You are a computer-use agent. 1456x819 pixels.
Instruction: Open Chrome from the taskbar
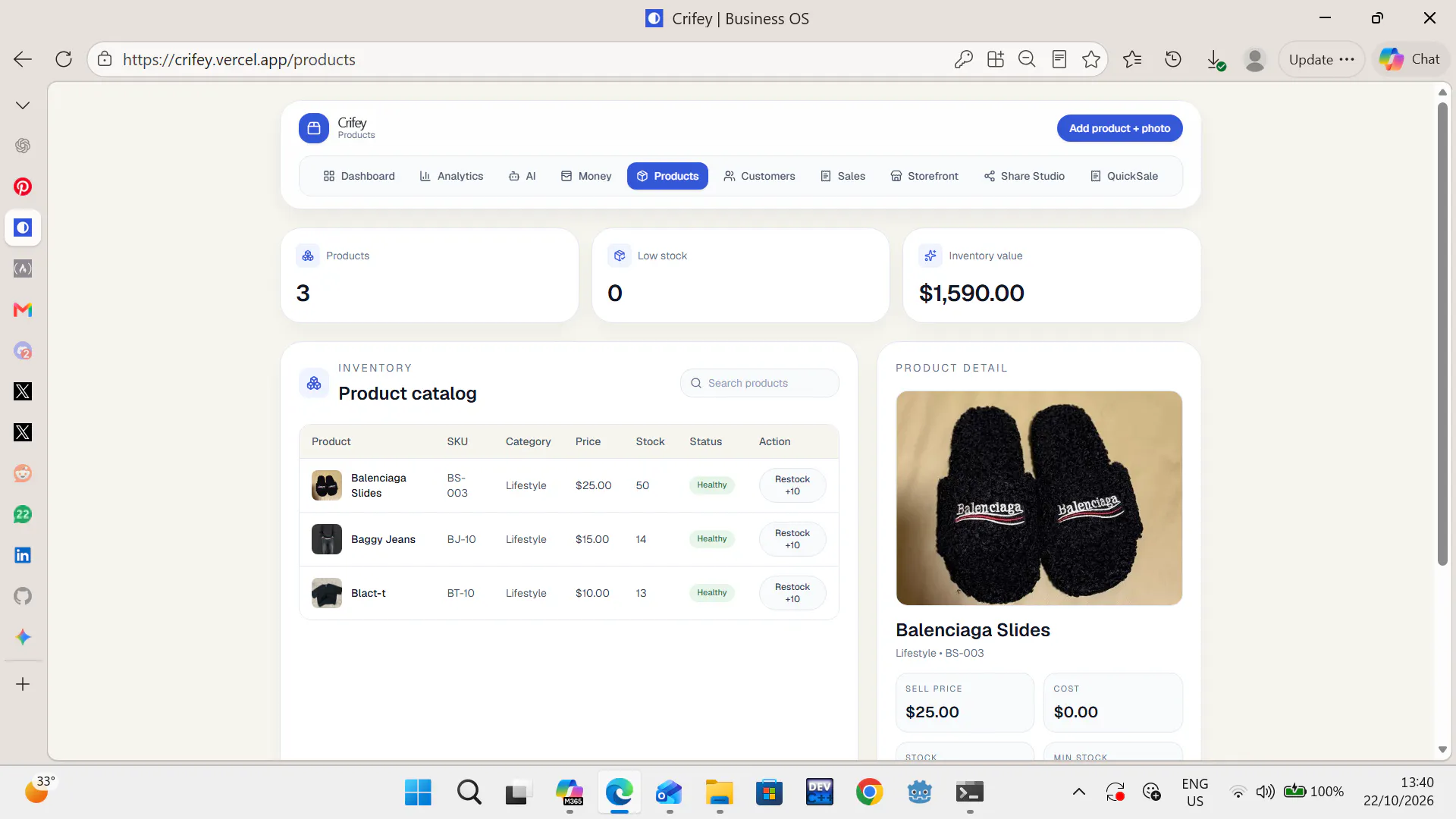point(869,792)
